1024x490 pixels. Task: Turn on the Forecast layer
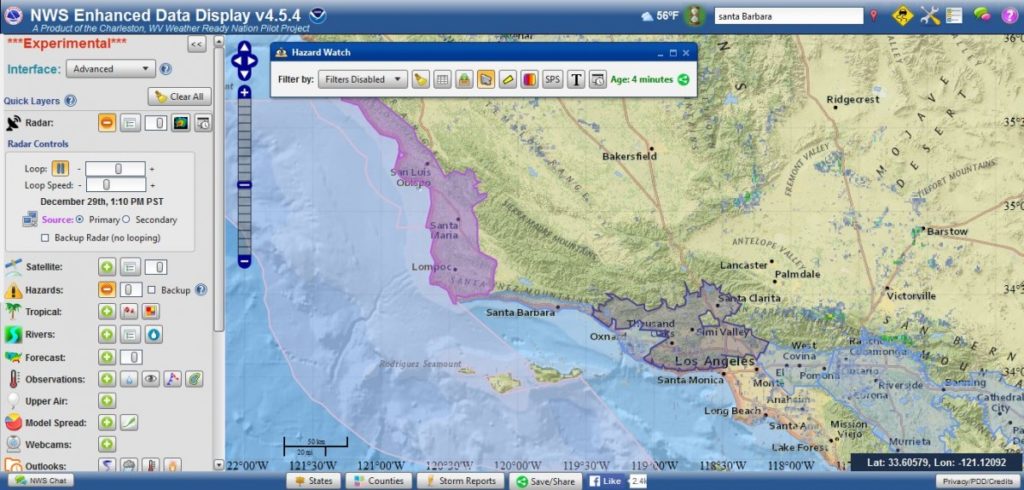point(107,357)
